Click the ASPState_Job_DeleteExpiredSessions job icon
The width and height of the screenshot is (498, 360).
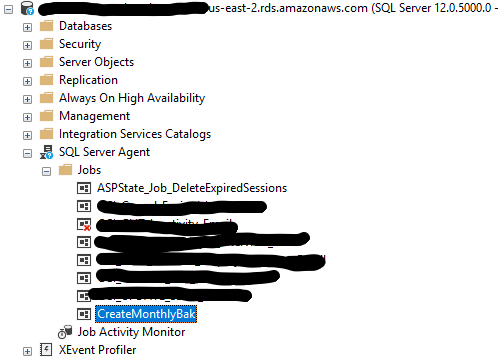click(x=84, y=188)
